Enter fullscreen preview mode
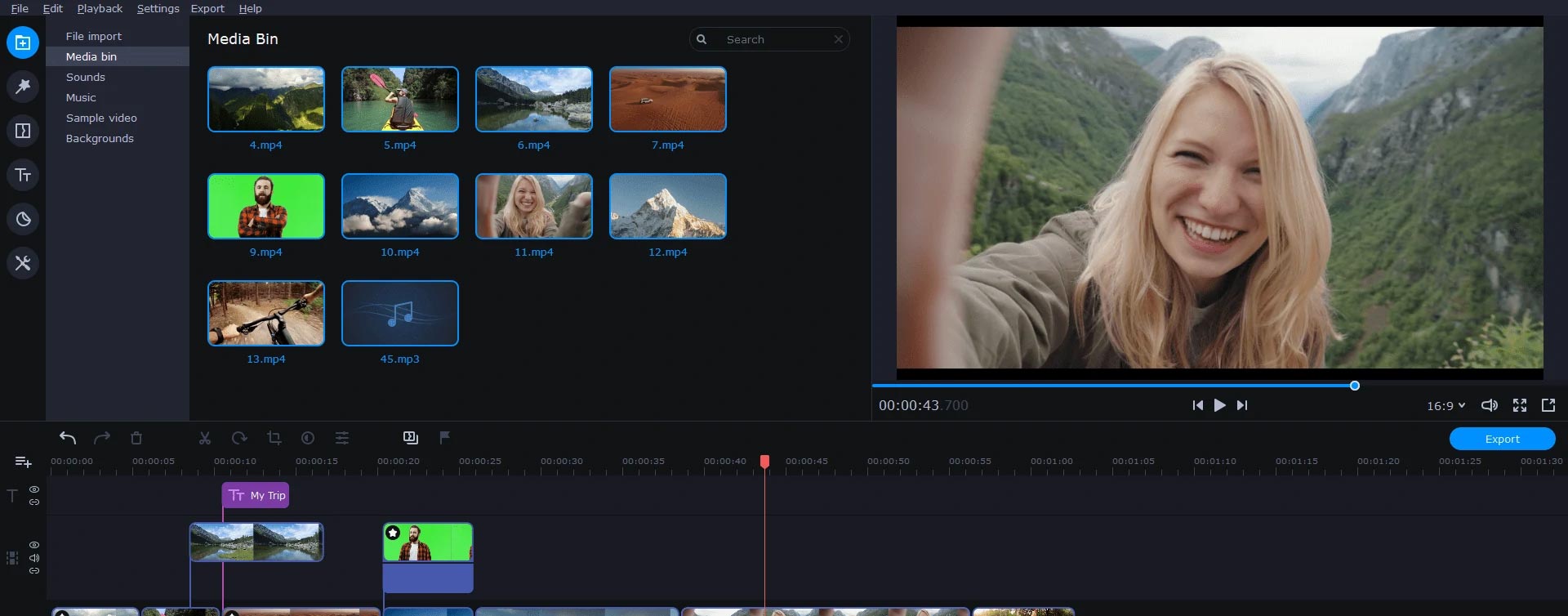Viewport: 1568px width, 616px height. [1520, 405]
